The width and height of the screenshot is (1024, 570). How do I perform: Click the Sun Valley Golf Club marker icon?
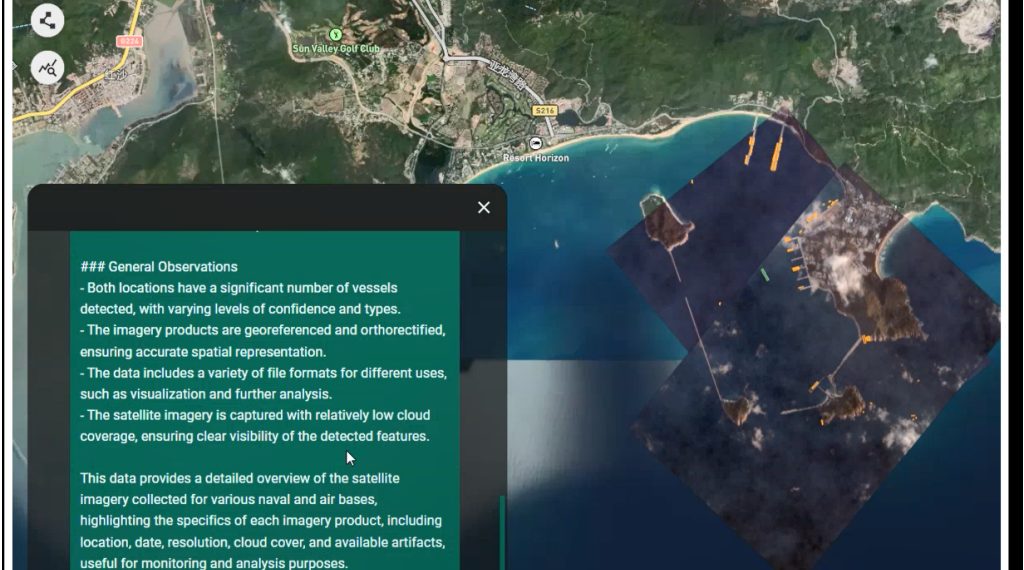click(335, 34)
